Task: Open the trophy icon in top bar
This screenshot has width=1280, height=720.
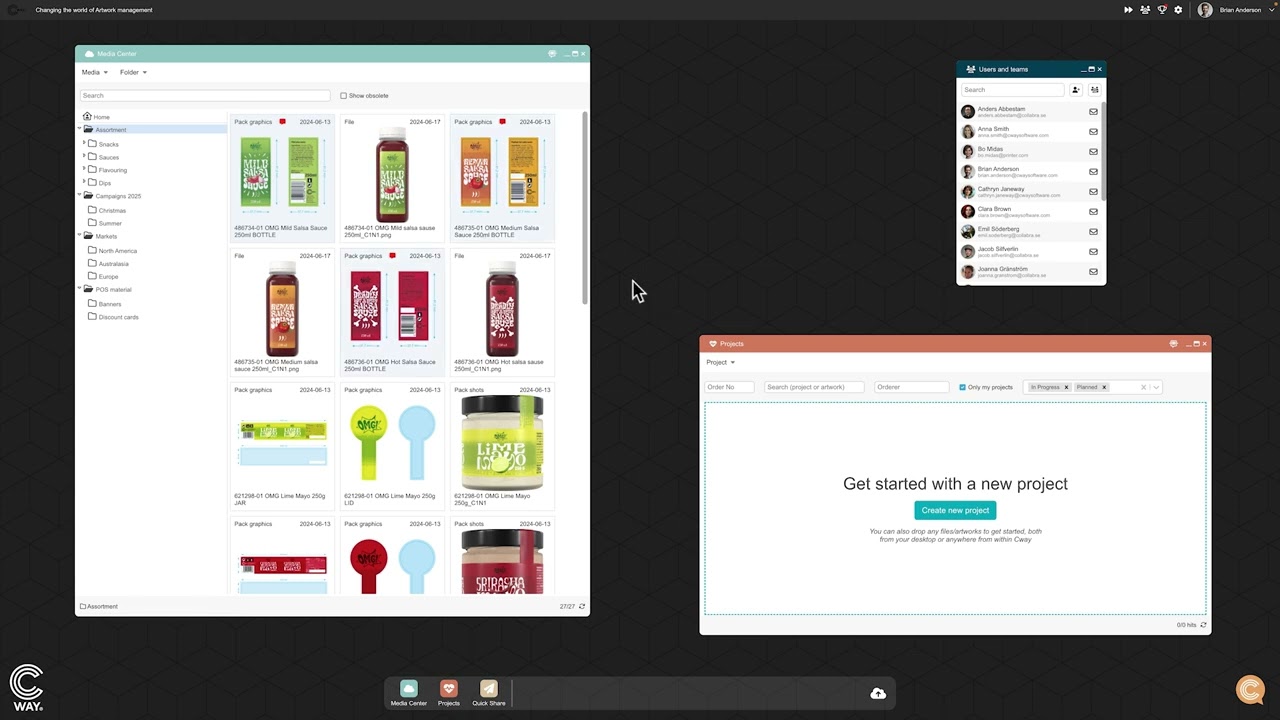Action: 1162,10
